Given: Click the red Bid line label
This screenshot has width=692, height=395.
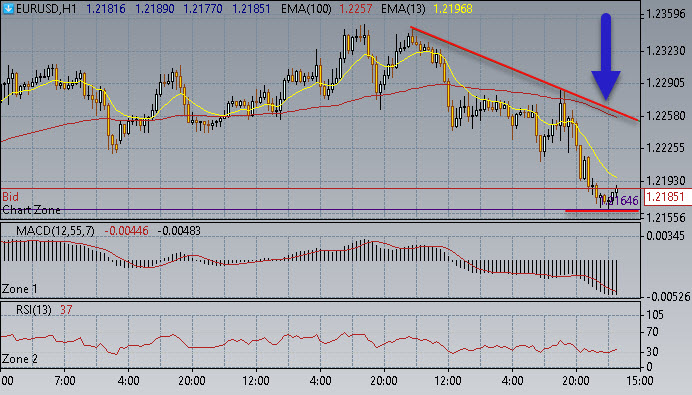Looking at the screenshot, I should pyautogui.click(x=11, y=196).
